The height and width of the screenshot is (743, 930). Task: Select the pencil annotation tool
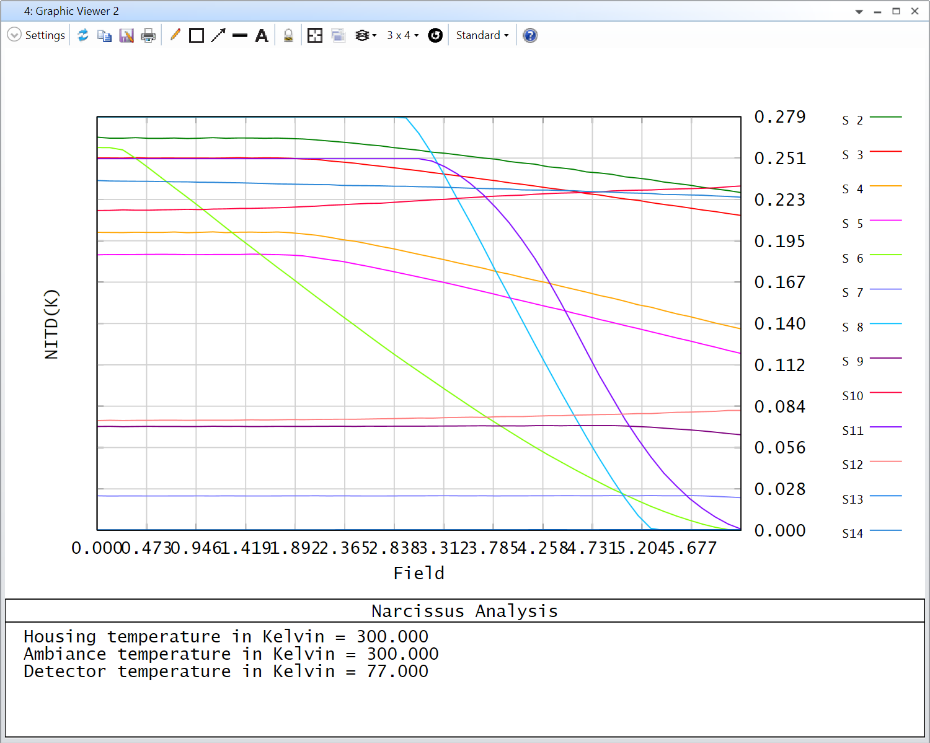[175, 35]
